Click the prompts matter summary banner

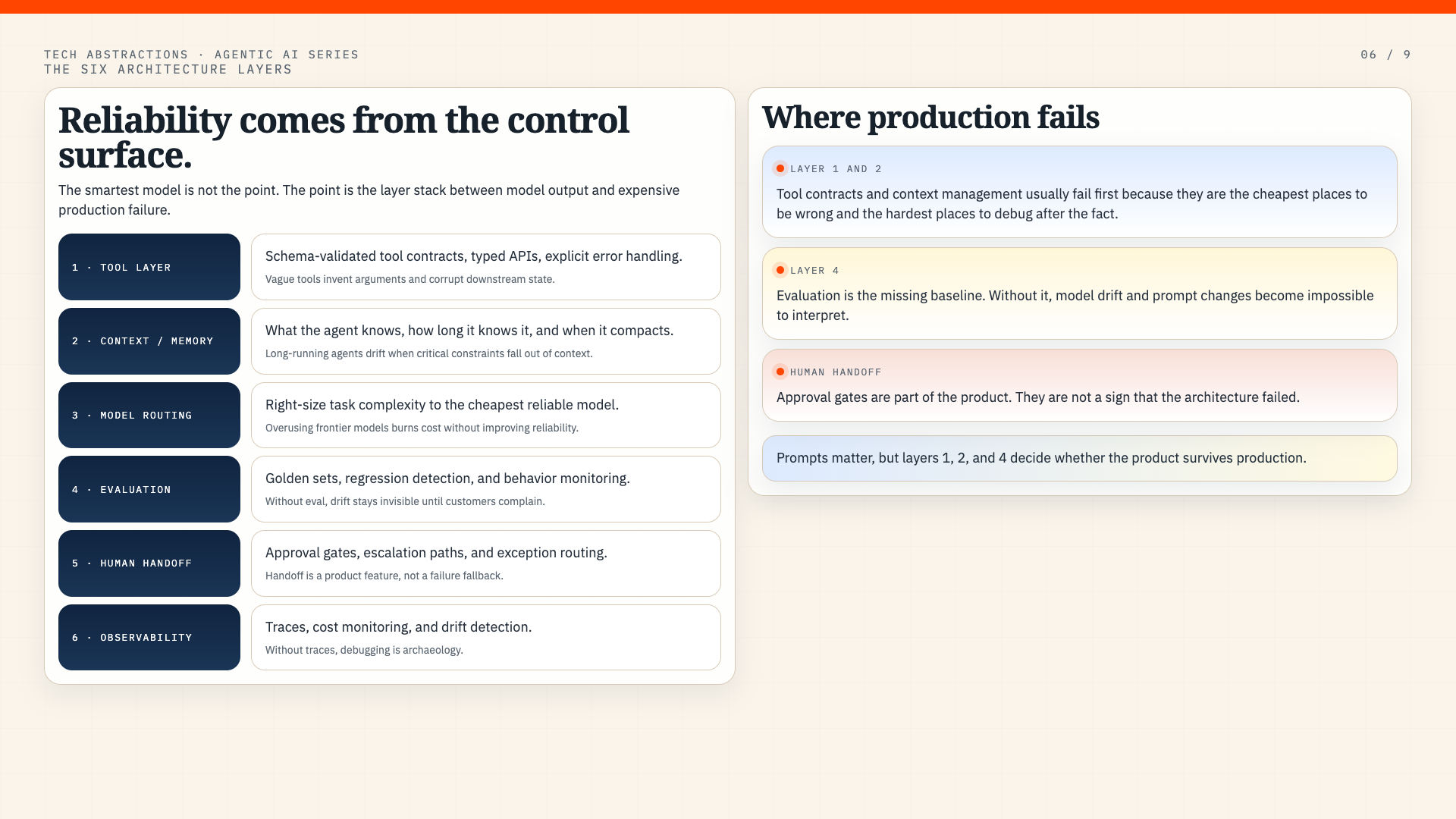(1080, 458)
